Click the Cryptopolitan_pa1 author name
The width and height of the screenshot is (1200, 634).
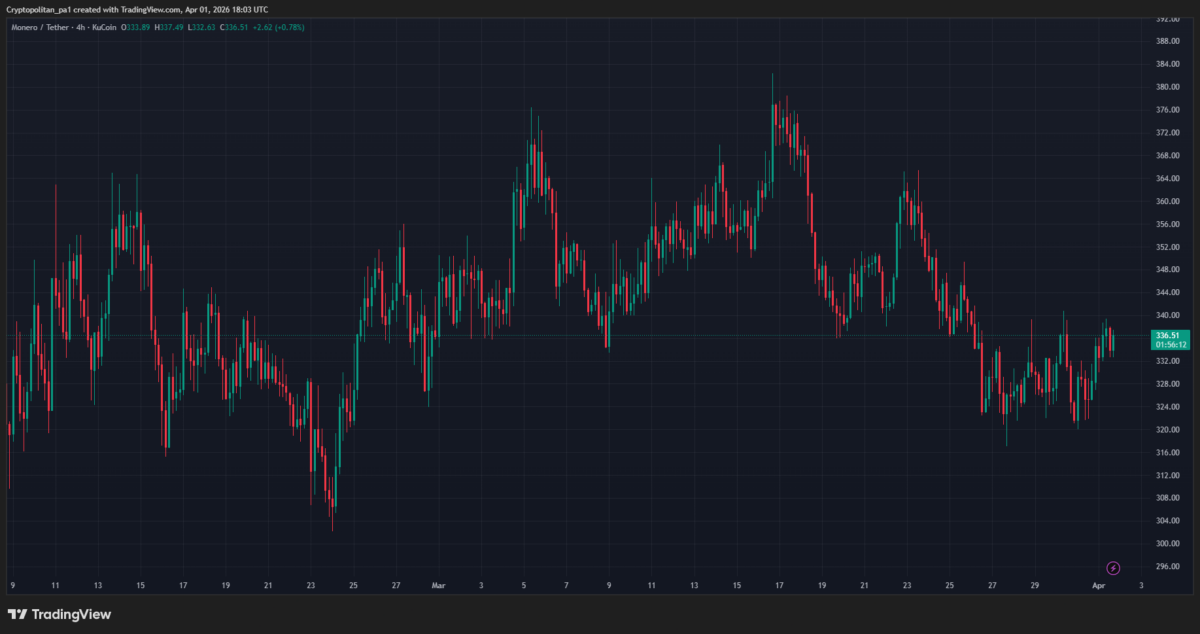tap(42, 9)
